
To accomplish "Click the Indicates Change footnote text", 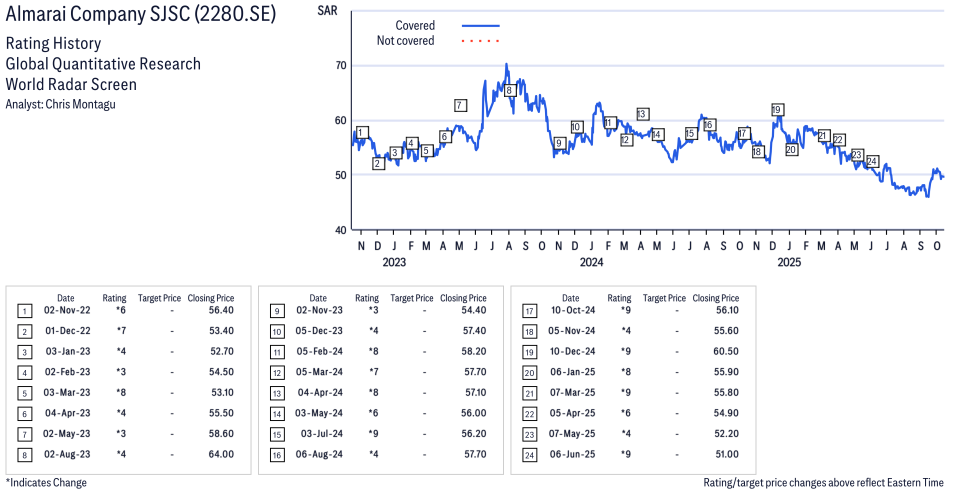I will (x=46, y=482).
